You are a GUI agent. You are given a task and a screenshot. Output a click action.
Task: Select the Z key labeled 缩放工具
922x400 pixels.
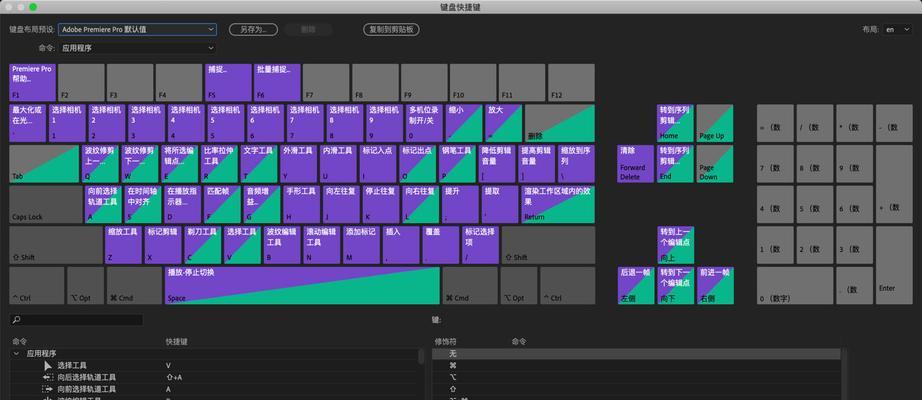(123, 245)
